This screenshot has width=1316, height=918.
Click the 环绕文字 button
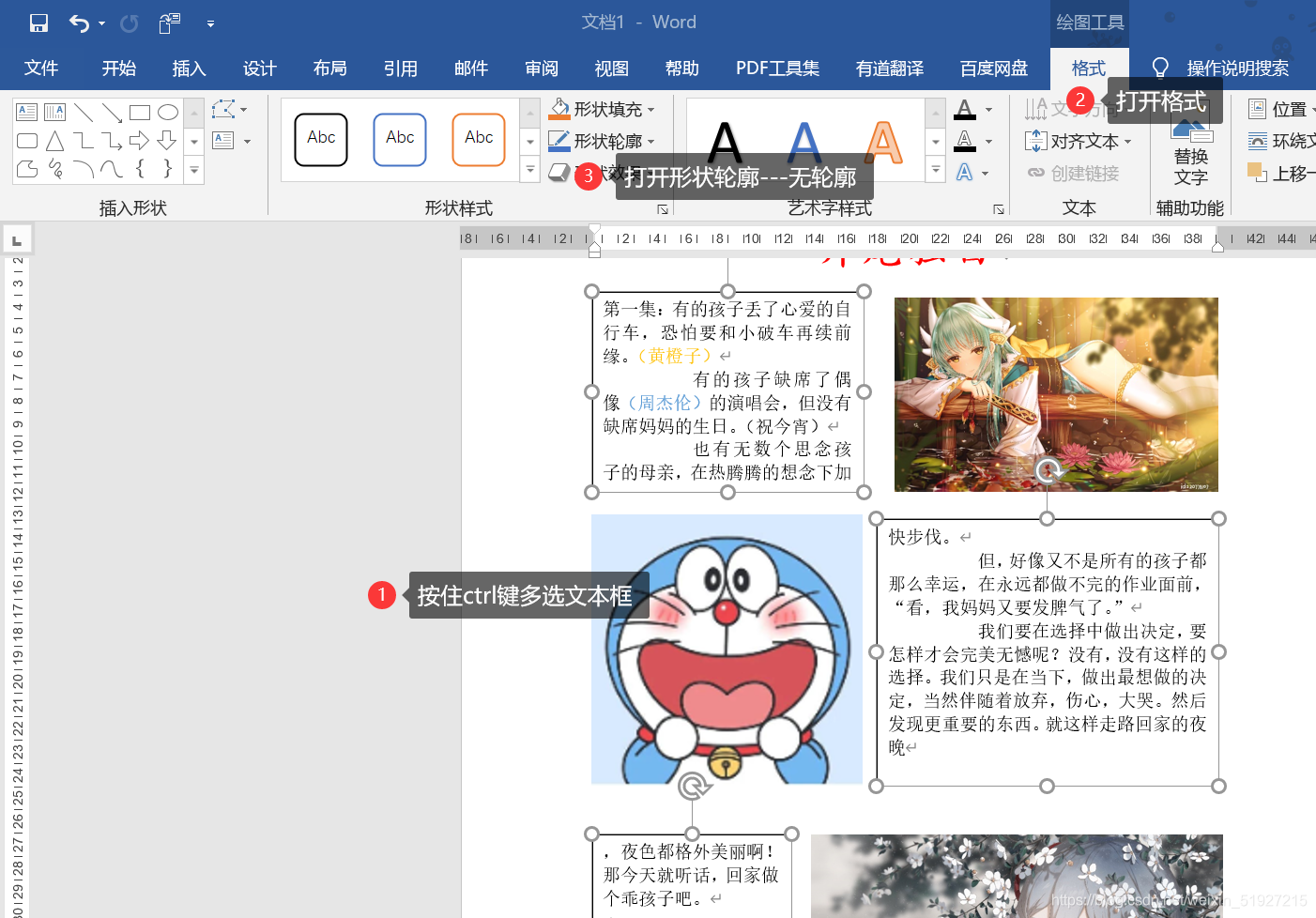[x=1281, y=142]
